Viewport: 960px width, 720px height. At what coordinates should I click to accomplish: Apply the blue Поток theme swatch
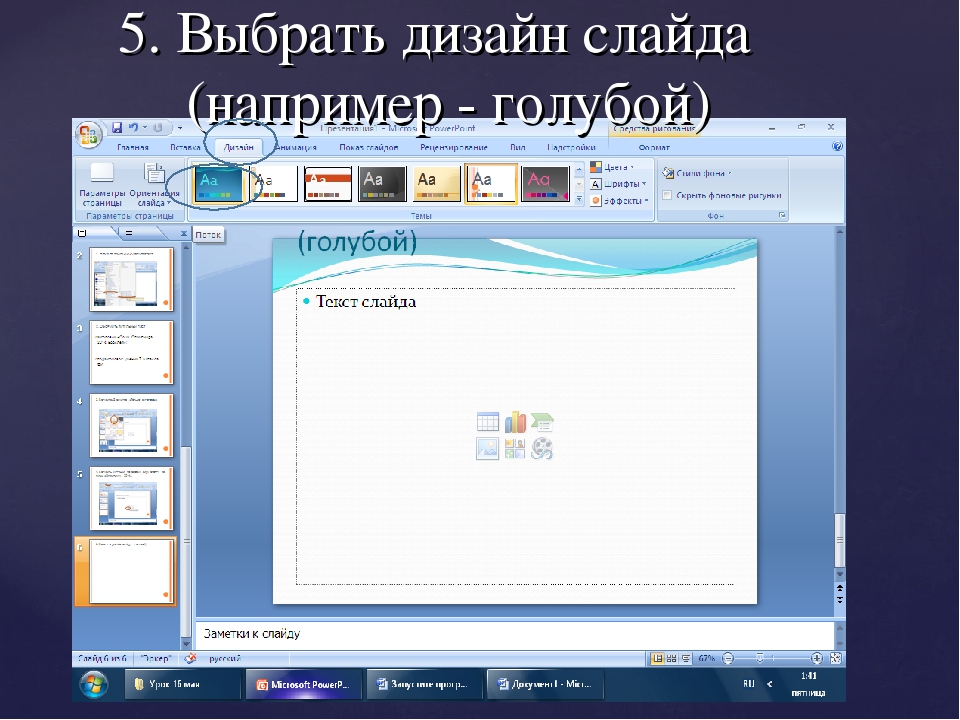click(x=218, y=184)
